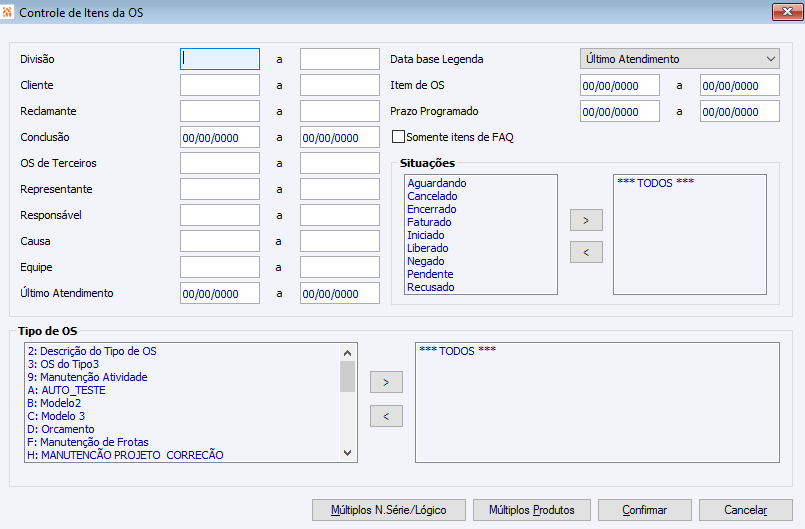Click the Item de OS start date field

[x=620, y=85]
